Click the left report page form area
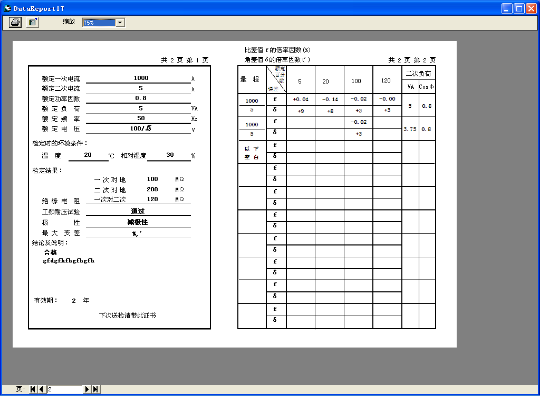 [120, 197]
